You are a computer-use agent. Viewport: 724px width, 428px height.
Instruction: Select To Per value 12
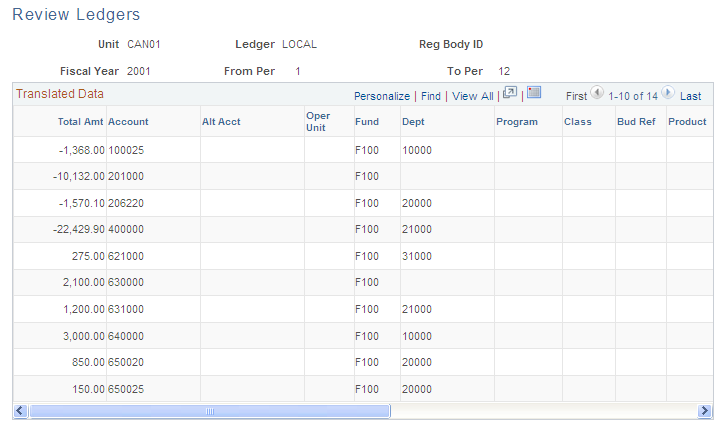click(504, 72)
